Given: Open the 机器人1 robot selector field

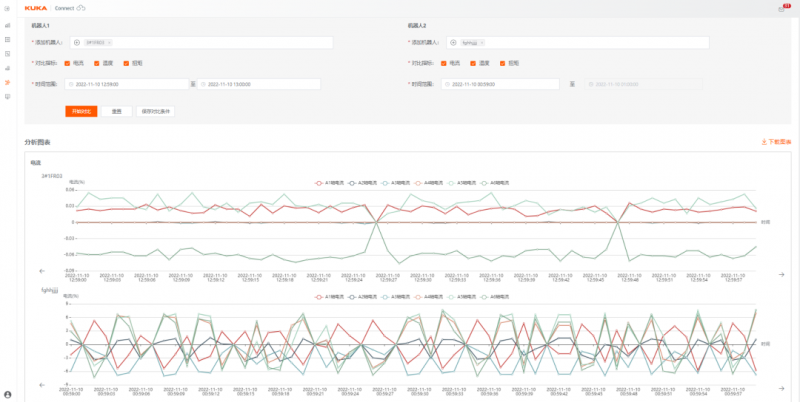Looking at the screenshot, I should coord(202,43).
